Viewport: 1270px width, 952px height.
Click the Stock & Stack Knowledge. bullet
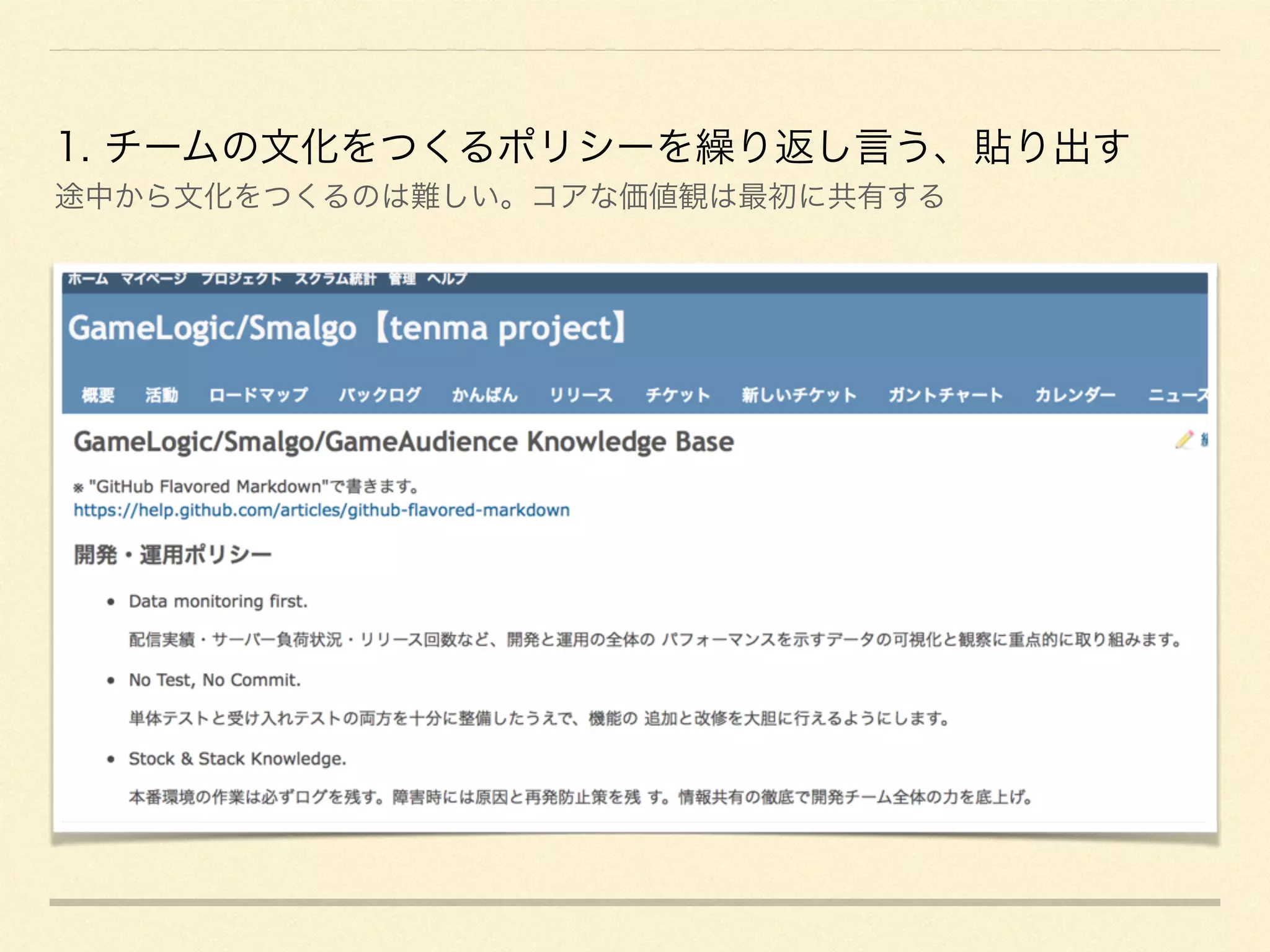pyautogui.click(x=238, y=759)
